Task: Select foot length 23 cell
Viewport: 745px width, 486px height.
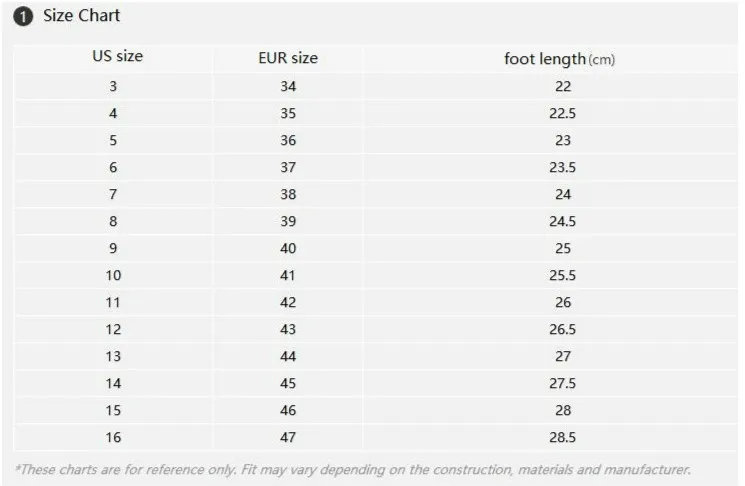Action: (563, 140)
